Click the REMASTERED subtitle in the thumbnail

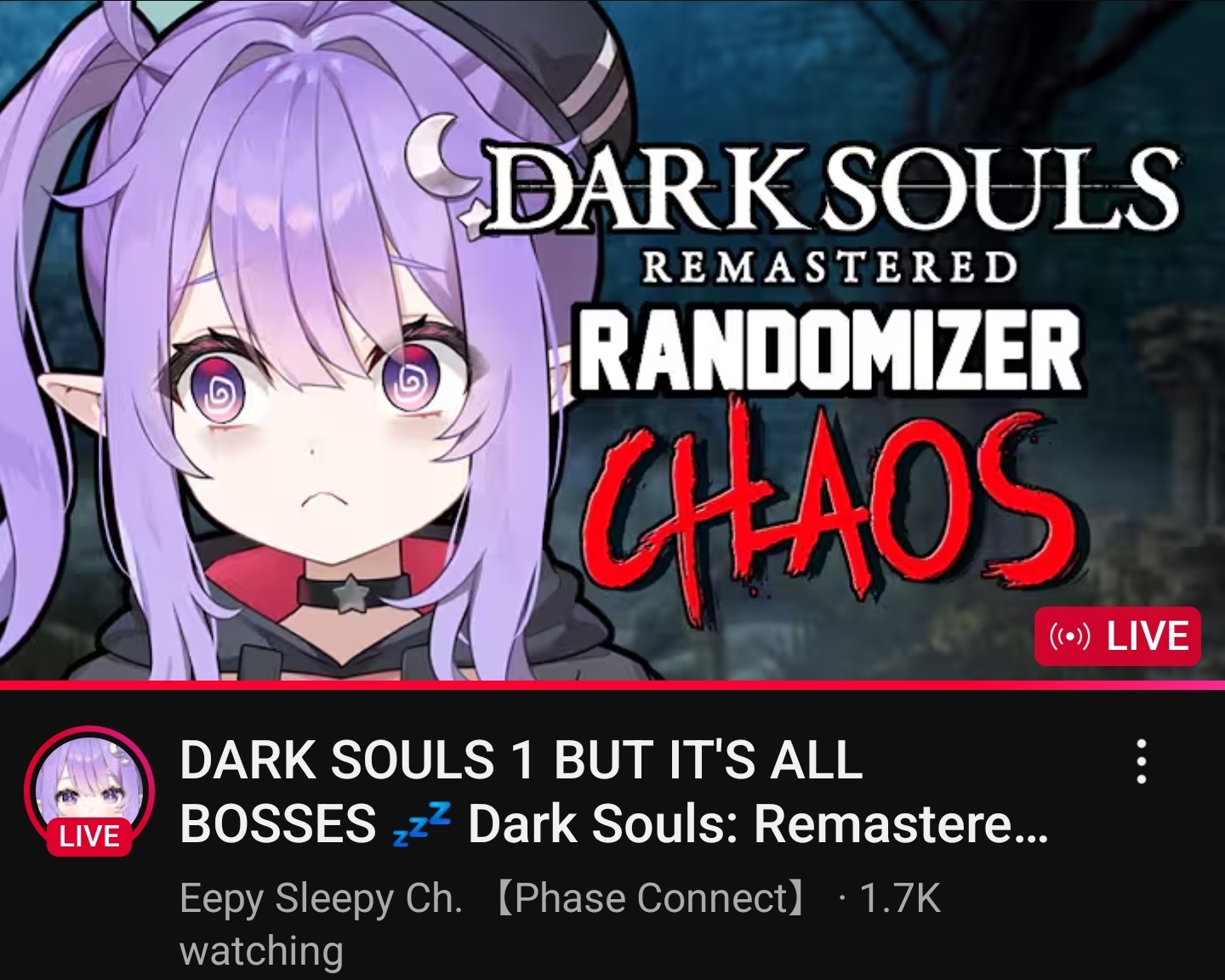[x=829, y=267]
